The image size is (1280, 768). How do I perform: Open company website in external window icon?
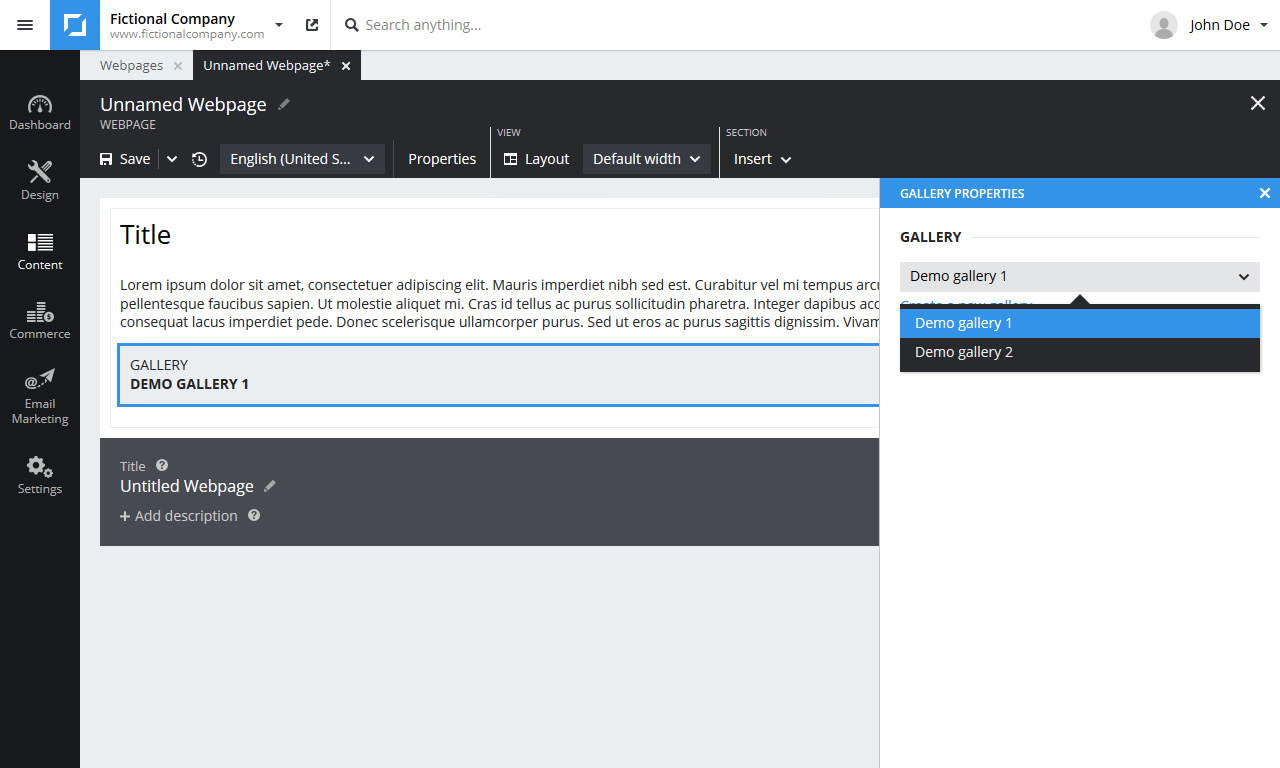click(312, 25)
